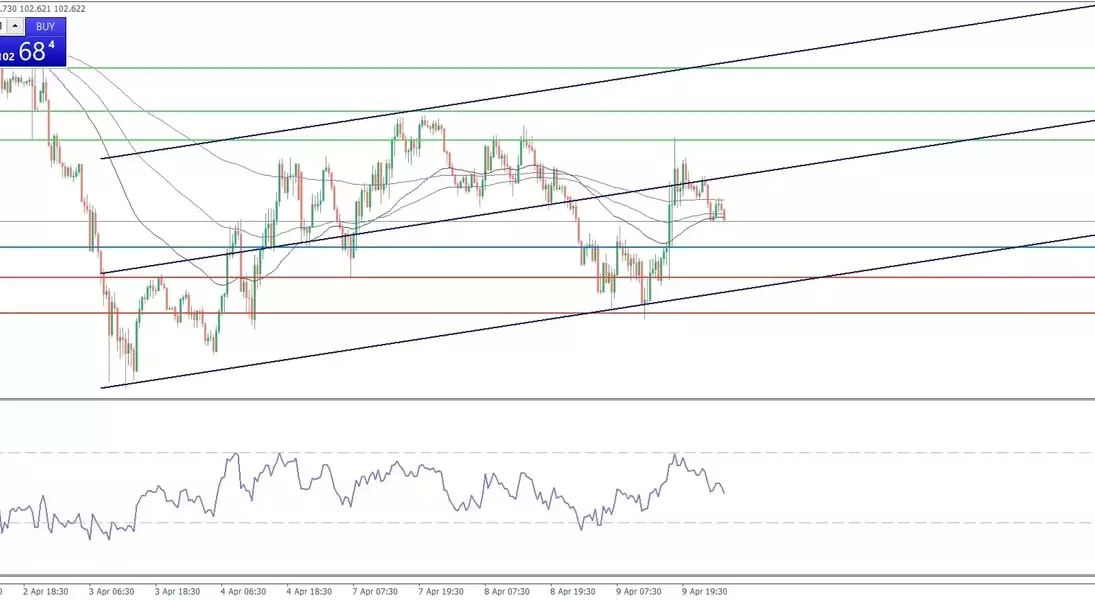The height and width of the screenshot is (600, 1095).
Task: Select the lower black channel trendline
Action: 900,264
